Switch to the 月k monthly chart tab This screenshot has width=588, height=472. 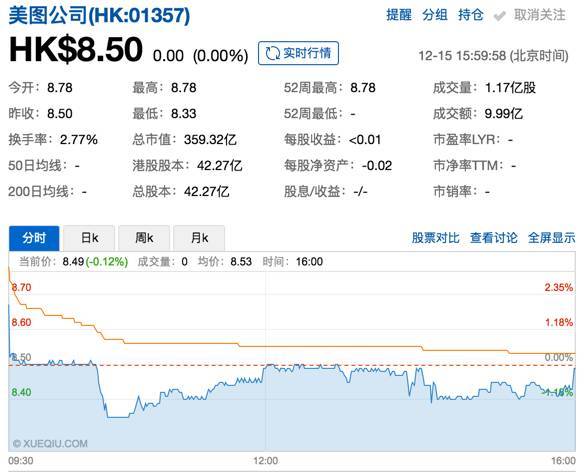200,238
